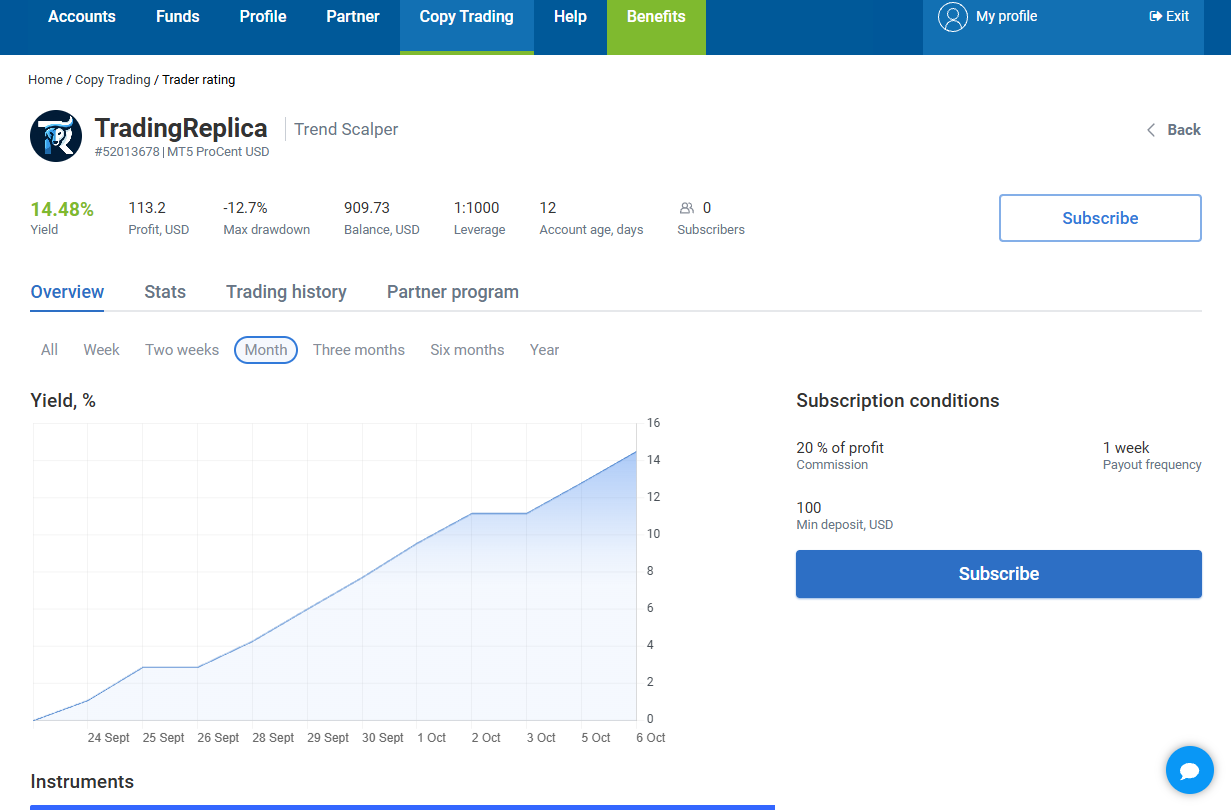Click the 14.48% yield value

point(62,209)
